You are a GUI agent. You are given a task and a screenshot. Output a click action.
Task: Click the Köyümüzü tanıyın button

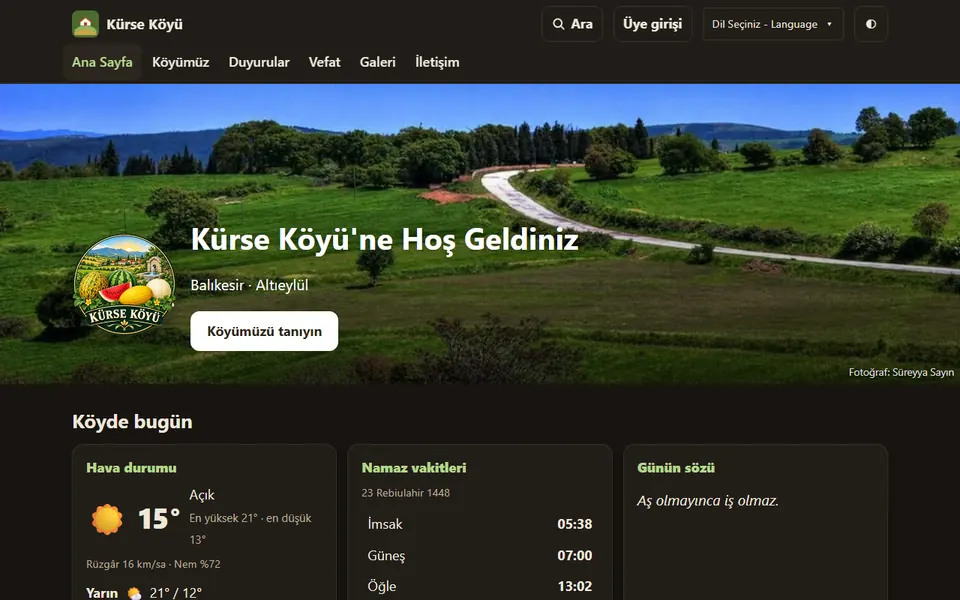click(264, 331)
